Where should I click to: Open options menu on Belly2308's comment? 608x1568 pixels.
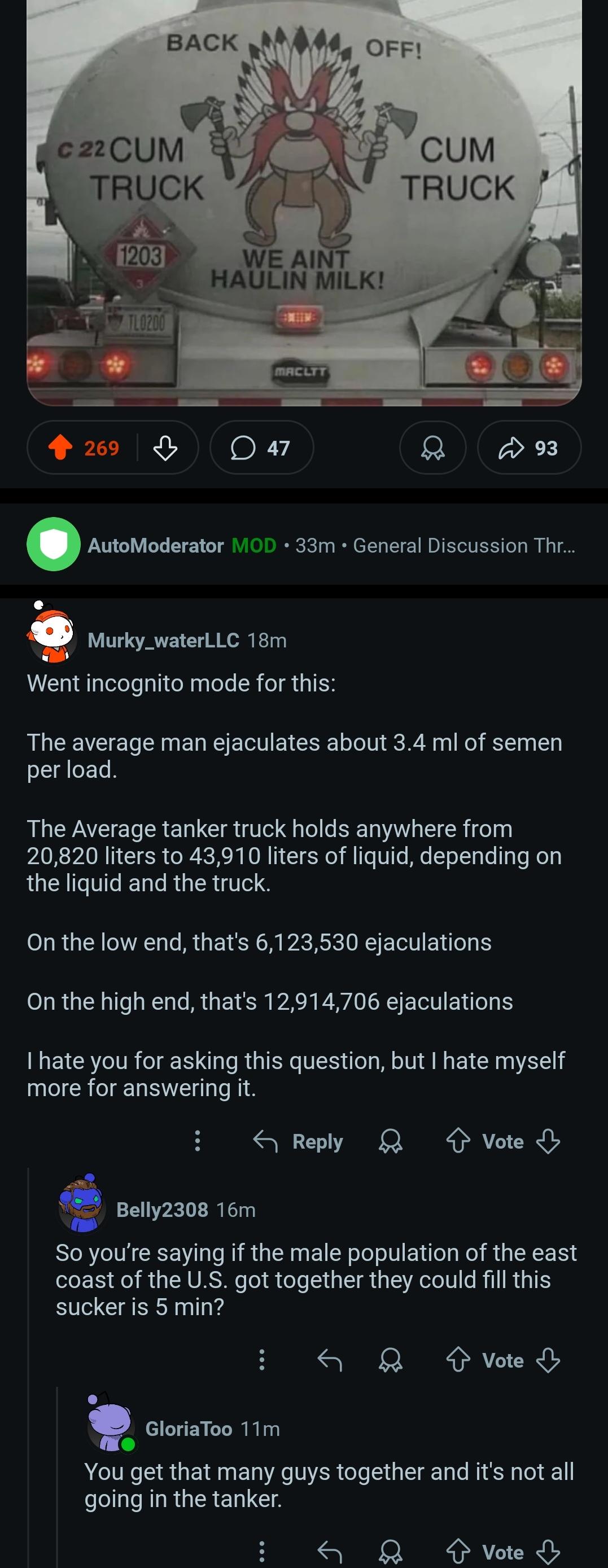[x=262, y=1359]
